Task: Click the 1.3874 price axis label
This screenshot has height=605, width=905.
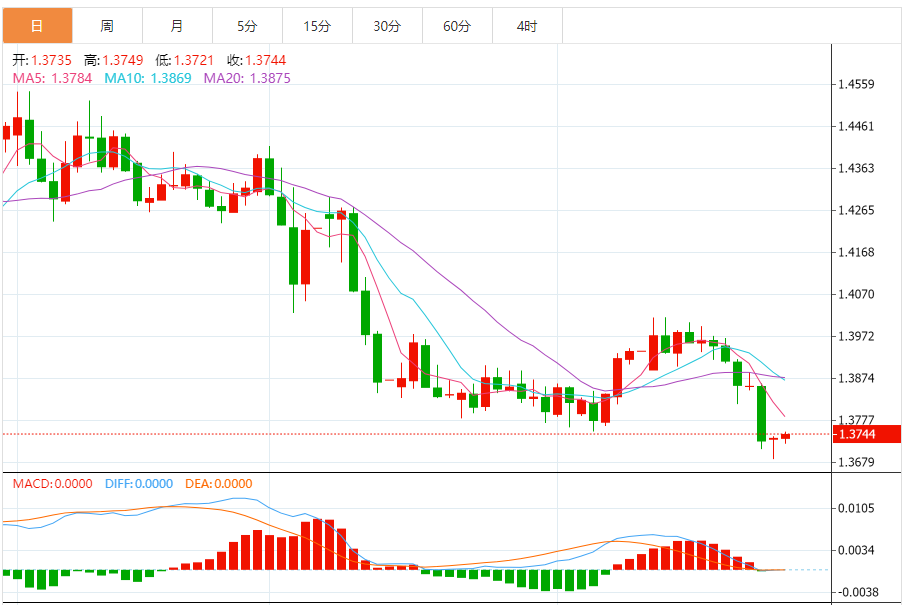Action: [857, 378]
